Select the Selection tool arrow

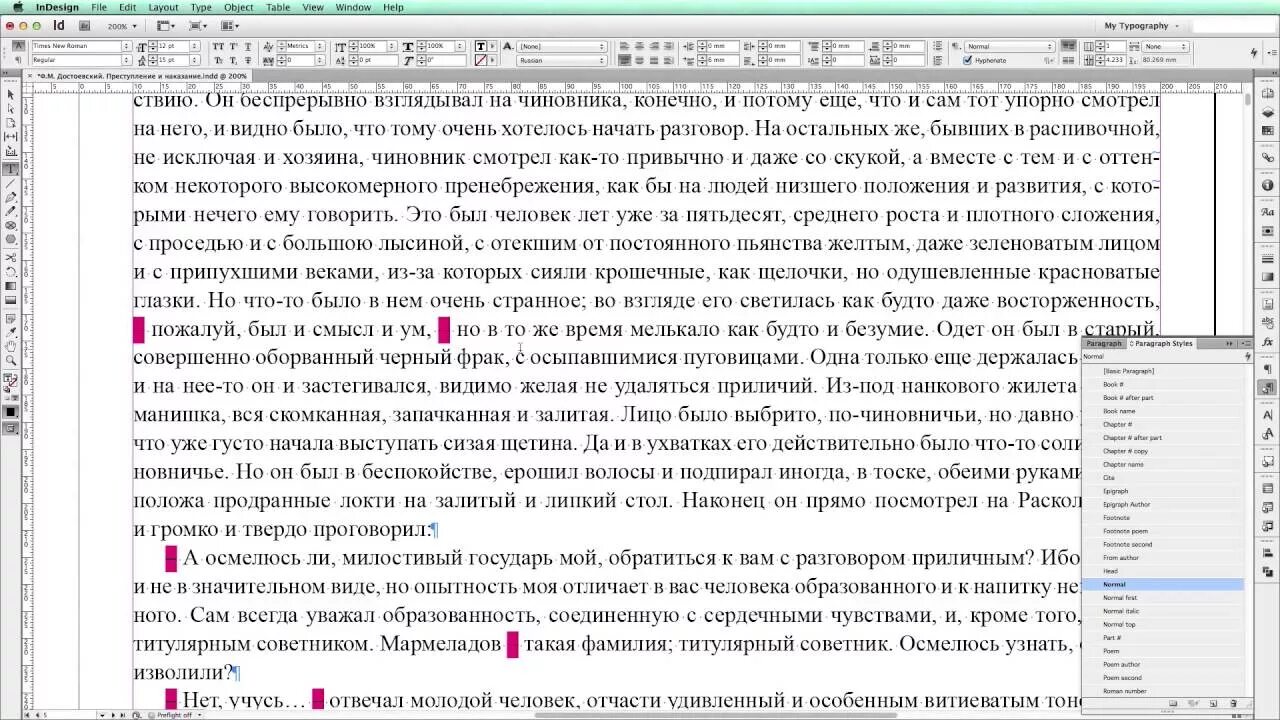coord(11,94)
